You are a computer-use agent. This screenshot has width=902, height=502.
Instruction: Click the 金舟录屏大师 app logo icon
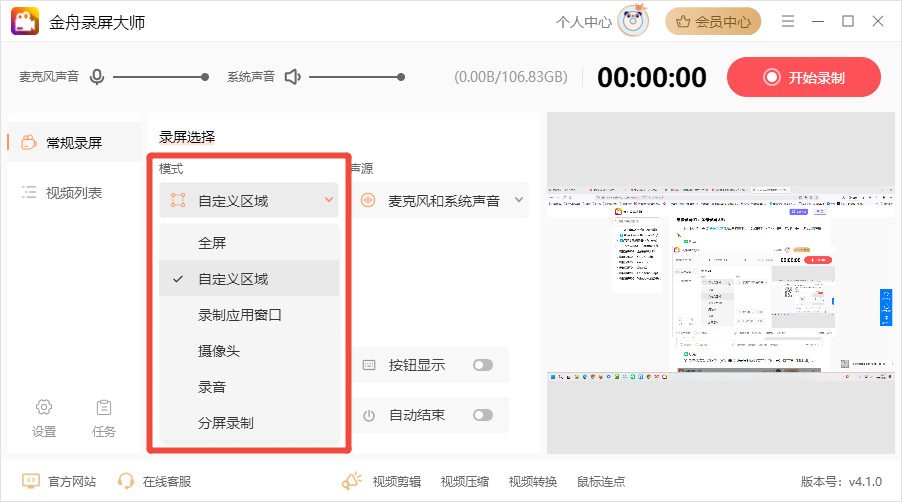[x=25, y=21]
